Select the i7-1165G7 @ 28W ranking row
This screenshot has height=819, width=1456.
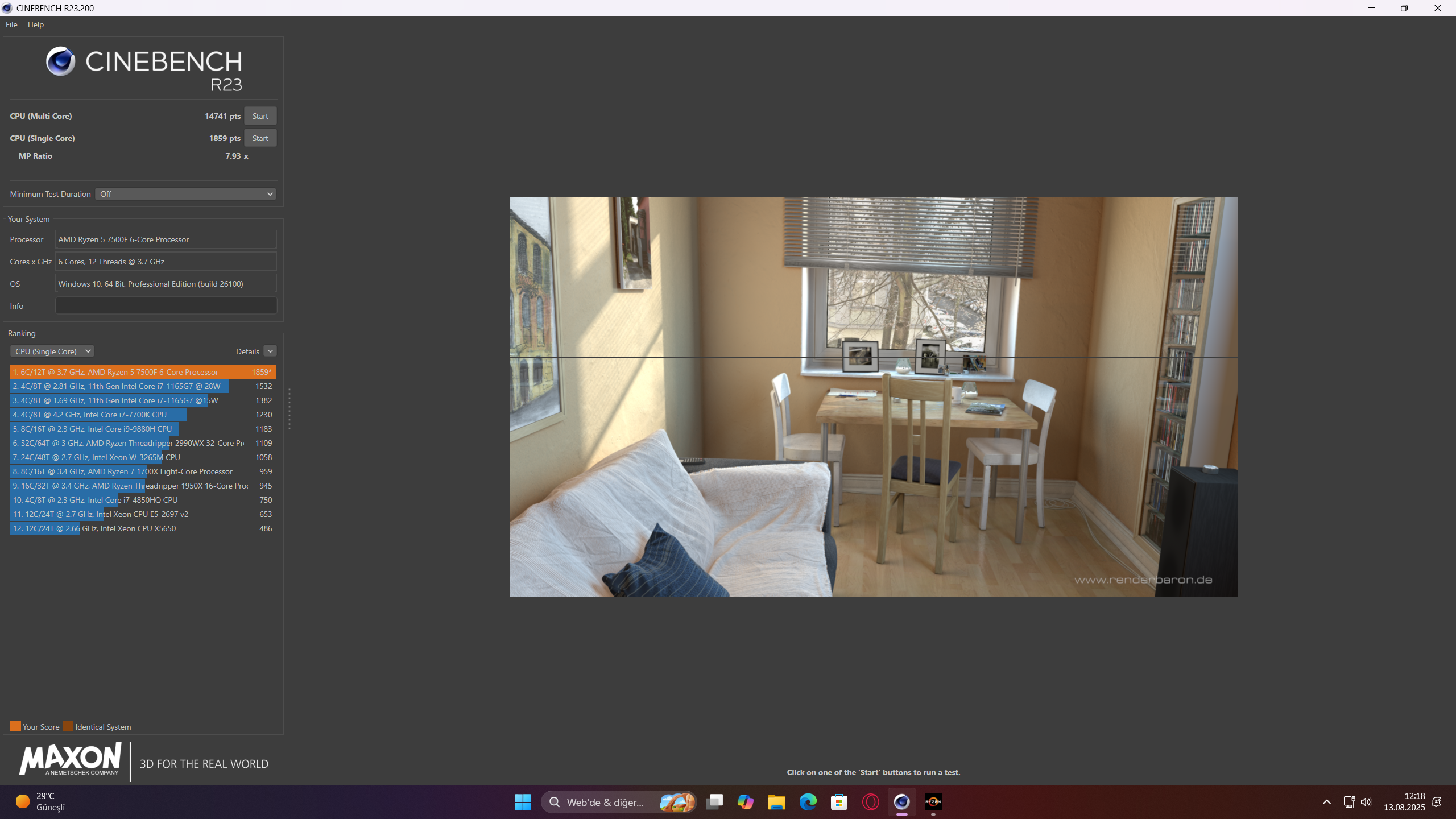click(143, 386)
